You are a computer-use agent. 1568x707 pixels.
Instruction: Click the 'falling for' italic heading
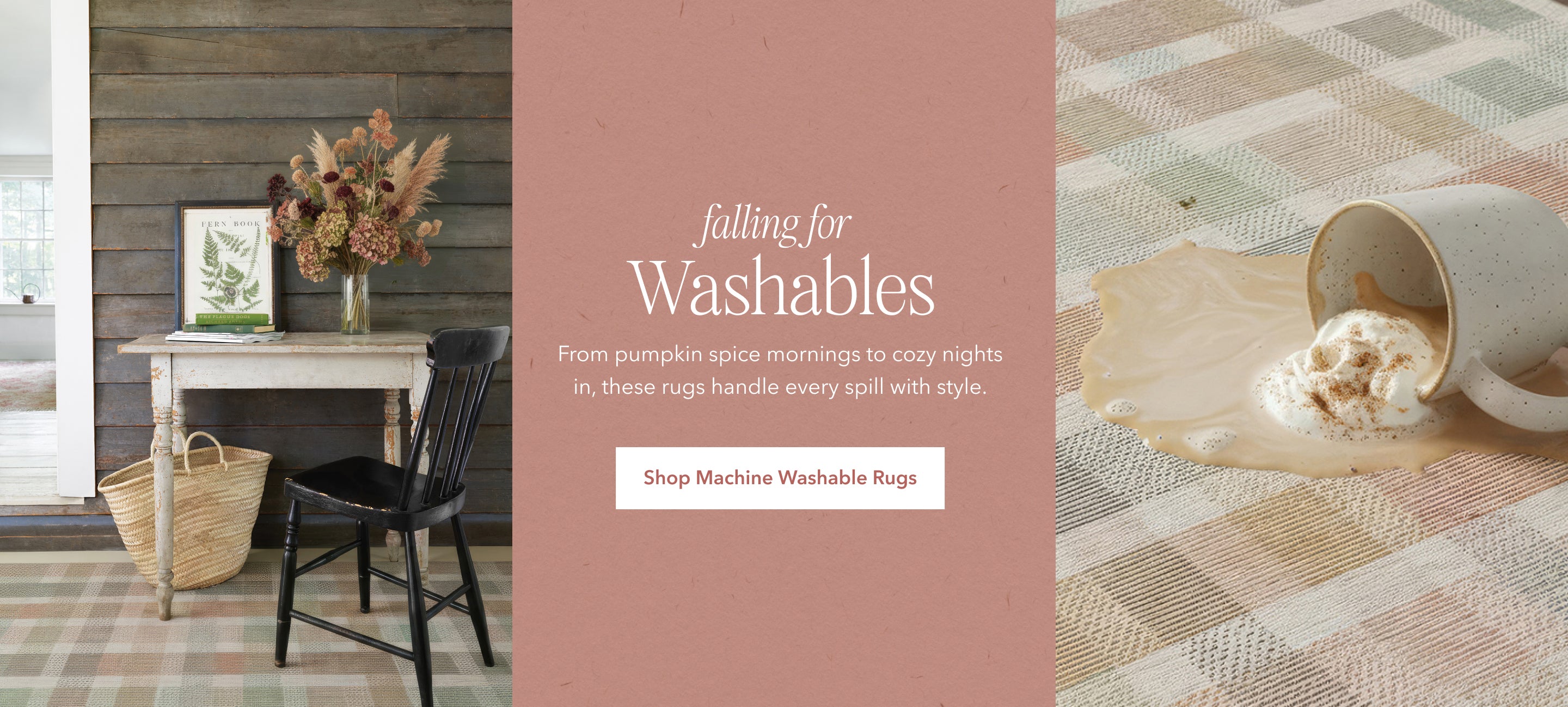(x=773, y=225)
